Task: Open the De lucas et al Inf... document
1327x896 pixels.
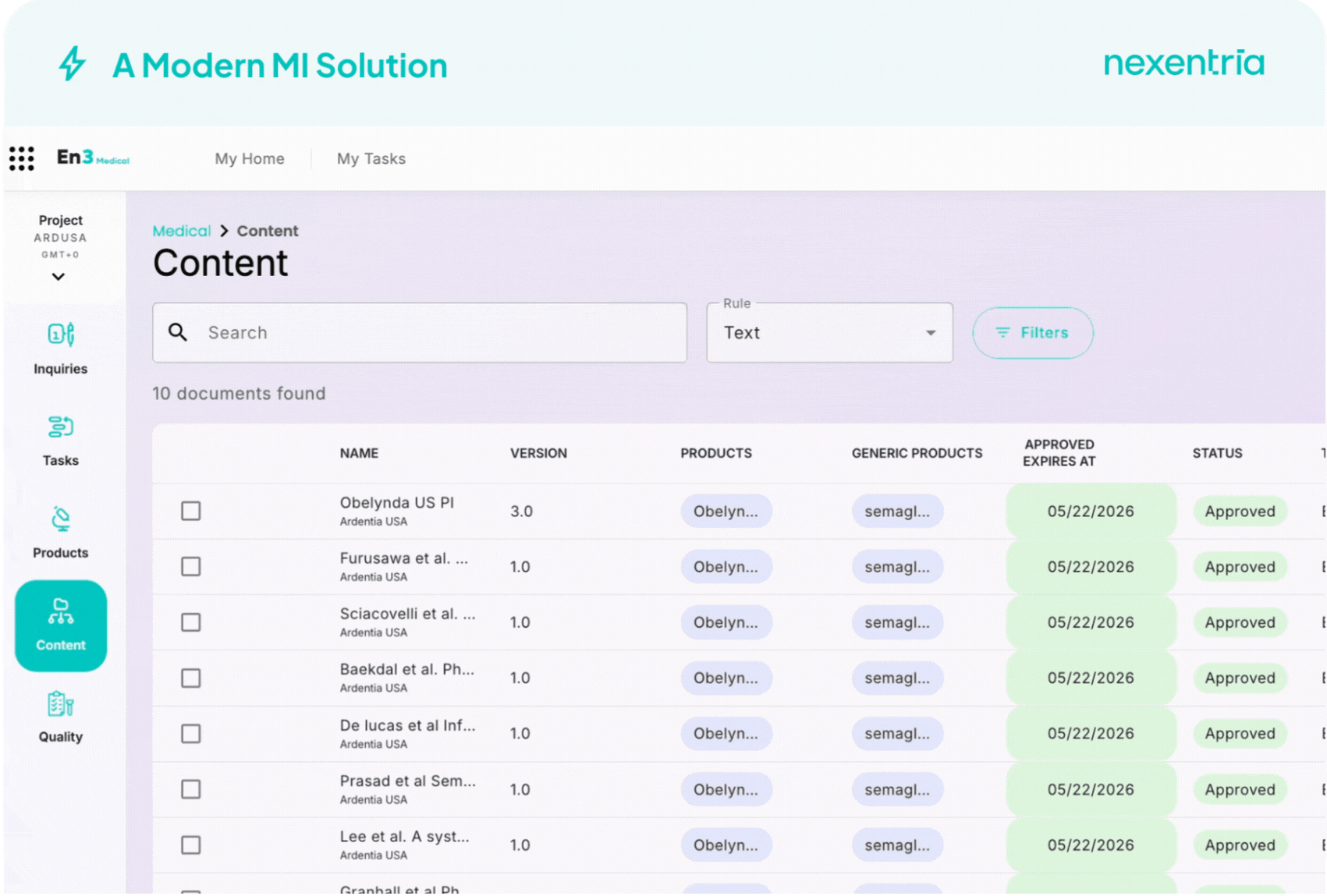Action: click(407, 725)
